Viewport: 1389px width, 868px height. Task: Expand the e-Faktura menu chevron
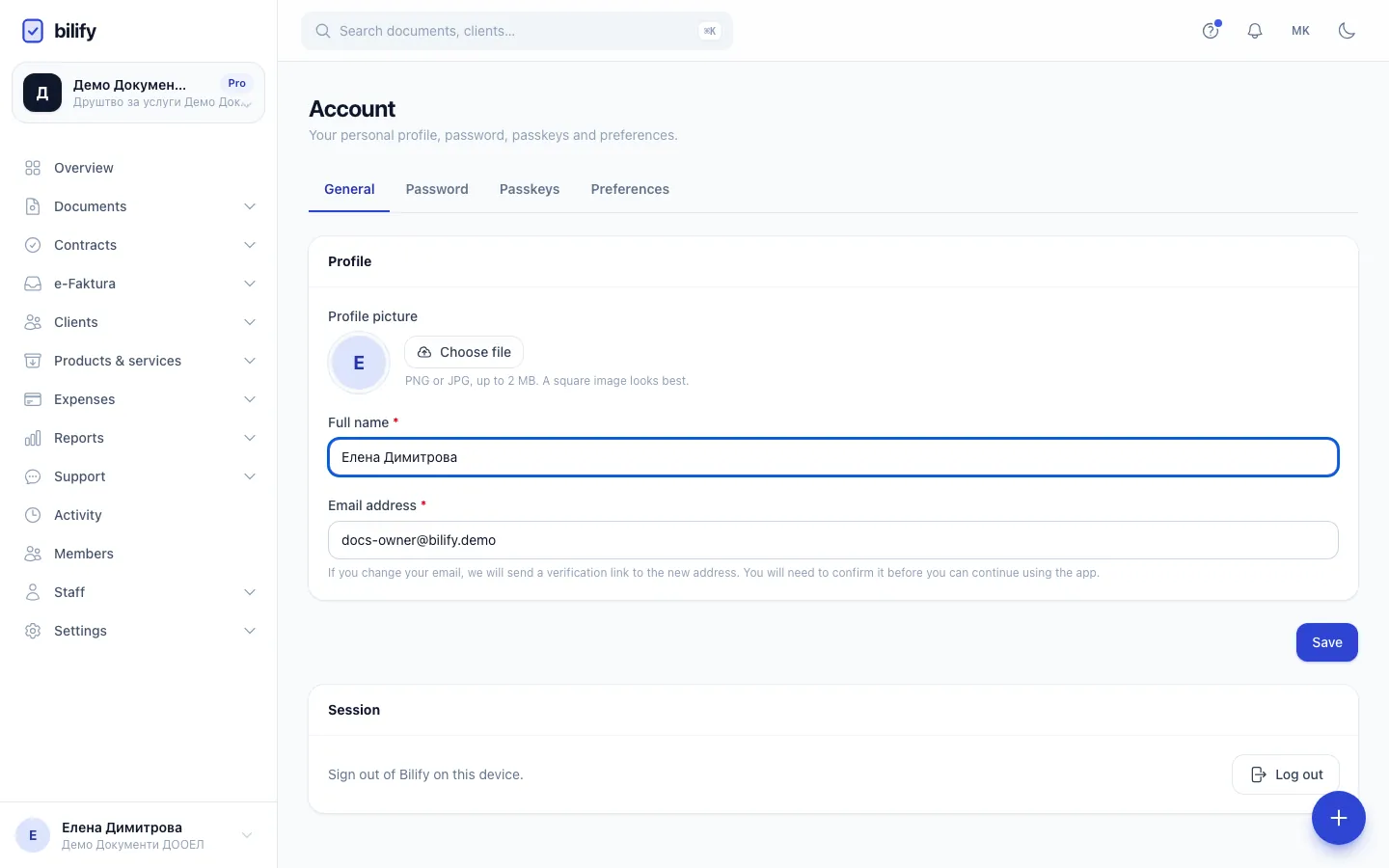250,284
